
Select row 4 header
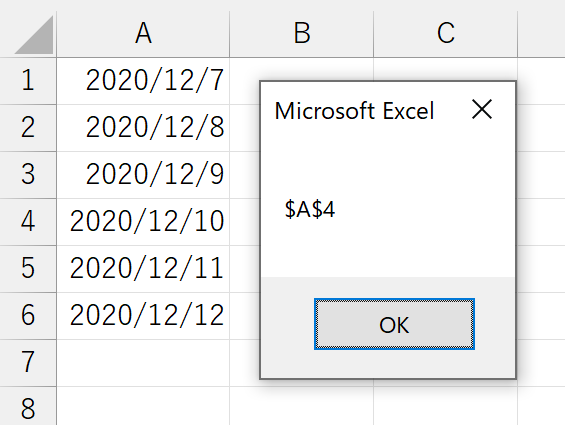tap(28, 222)
